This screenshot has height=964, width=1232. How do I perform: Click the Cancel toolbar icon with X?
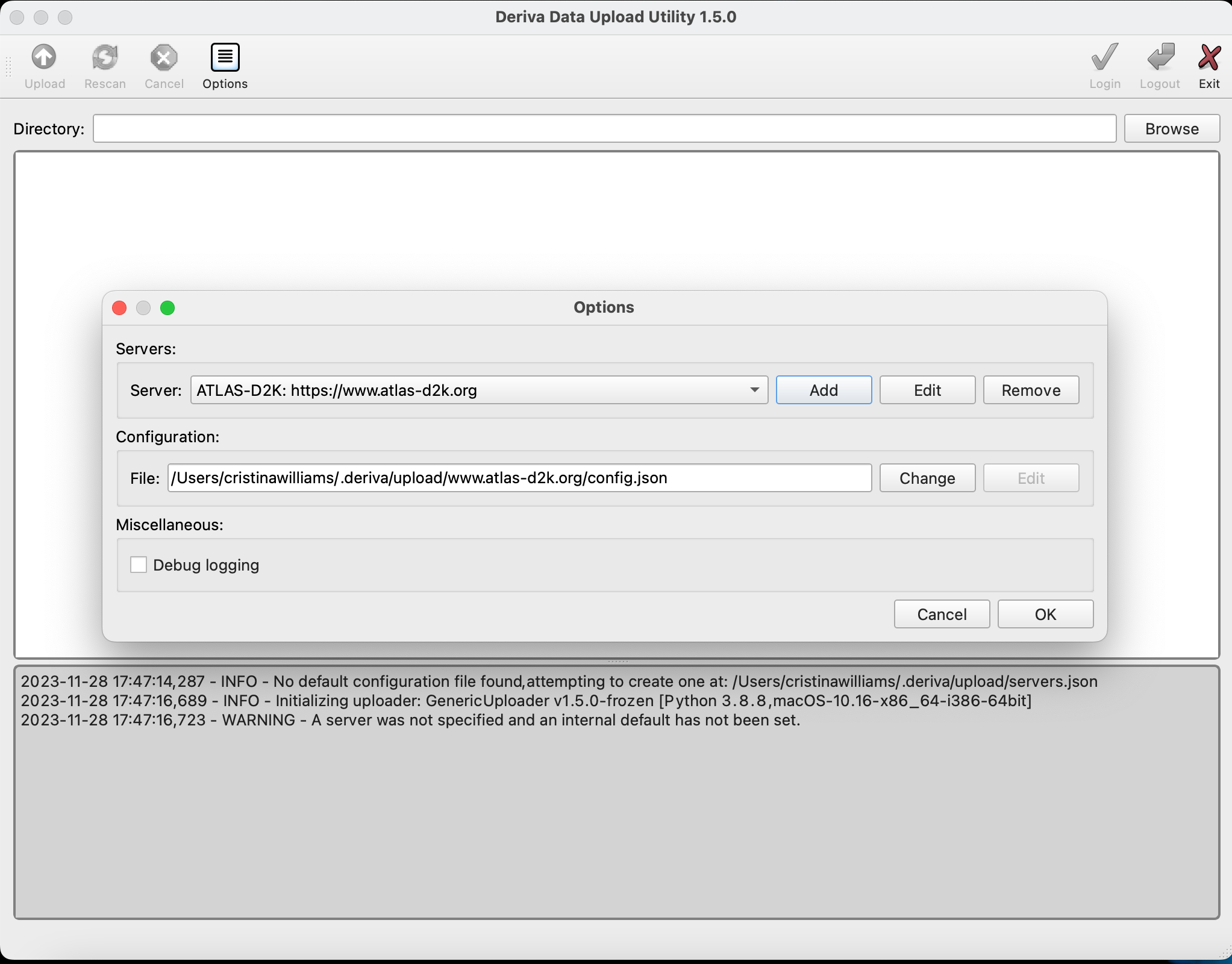[x=164, y=58]
